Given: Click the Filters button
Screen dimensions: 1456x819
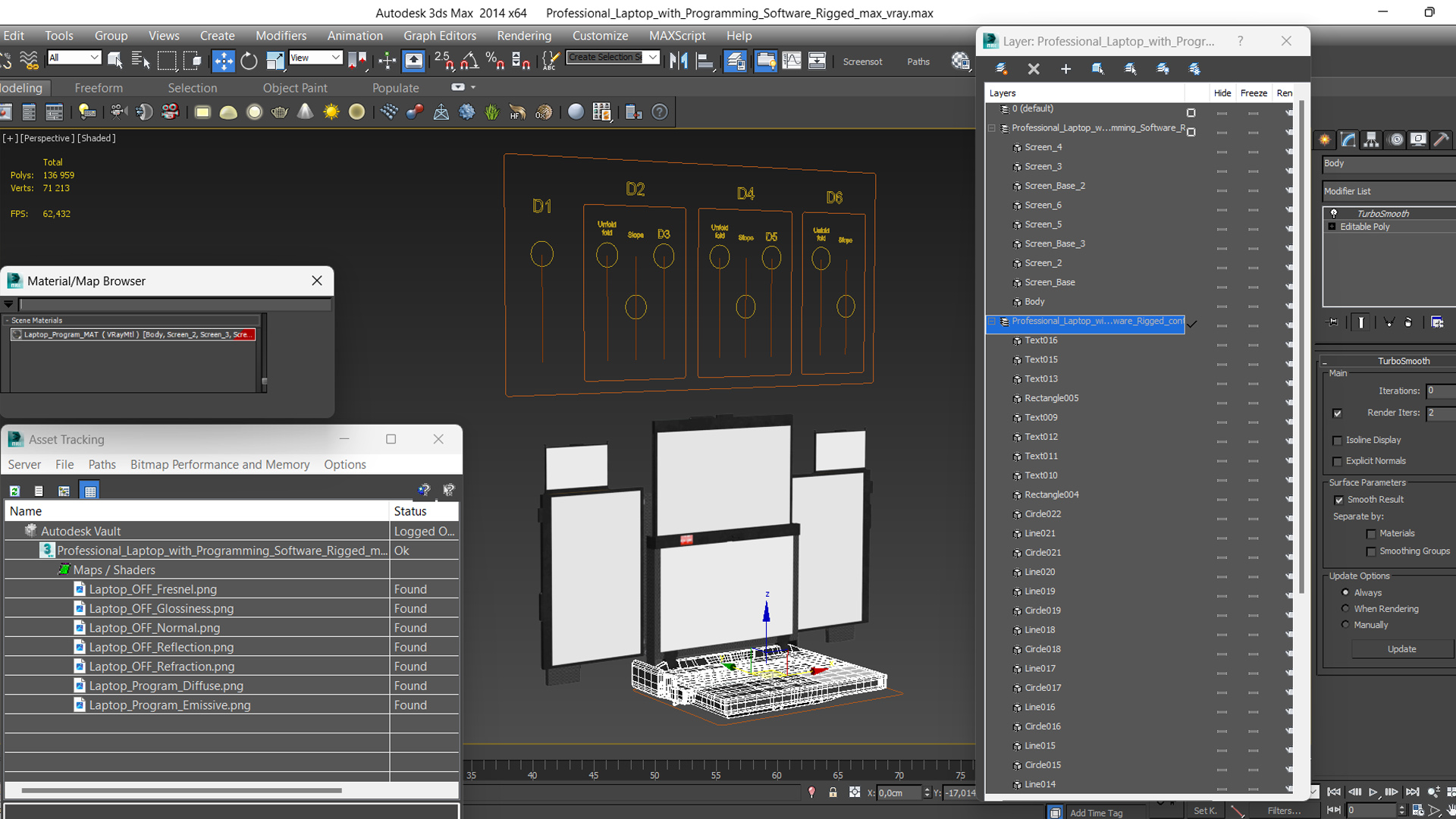Looking at the screenshot, I should [1284, 811].
